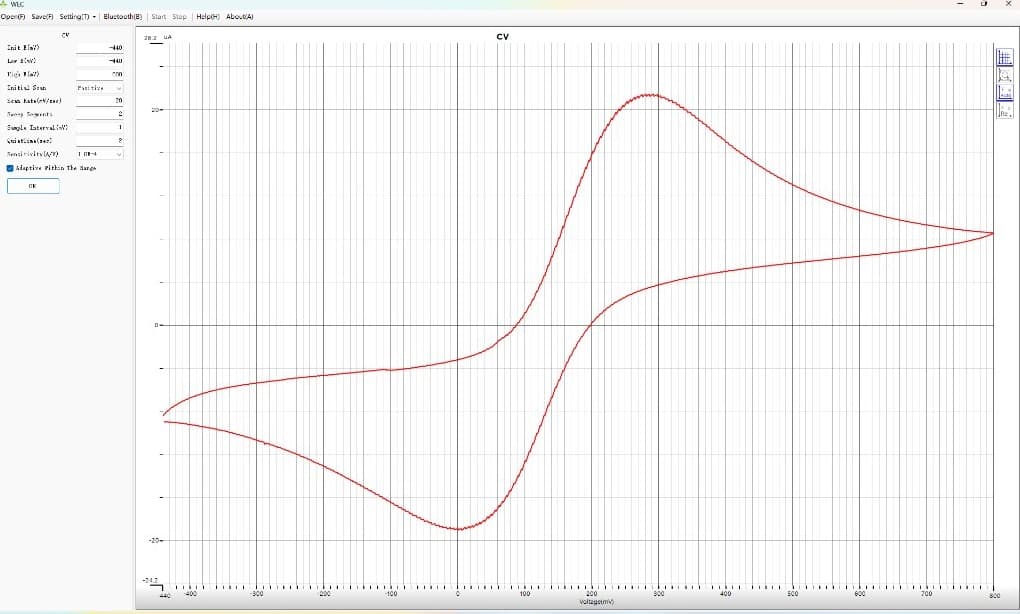Screen dimensions: 1020x614
Task: Open the Initial Scan dropdown
Action: pyautogui.click(x=99, y=88)
